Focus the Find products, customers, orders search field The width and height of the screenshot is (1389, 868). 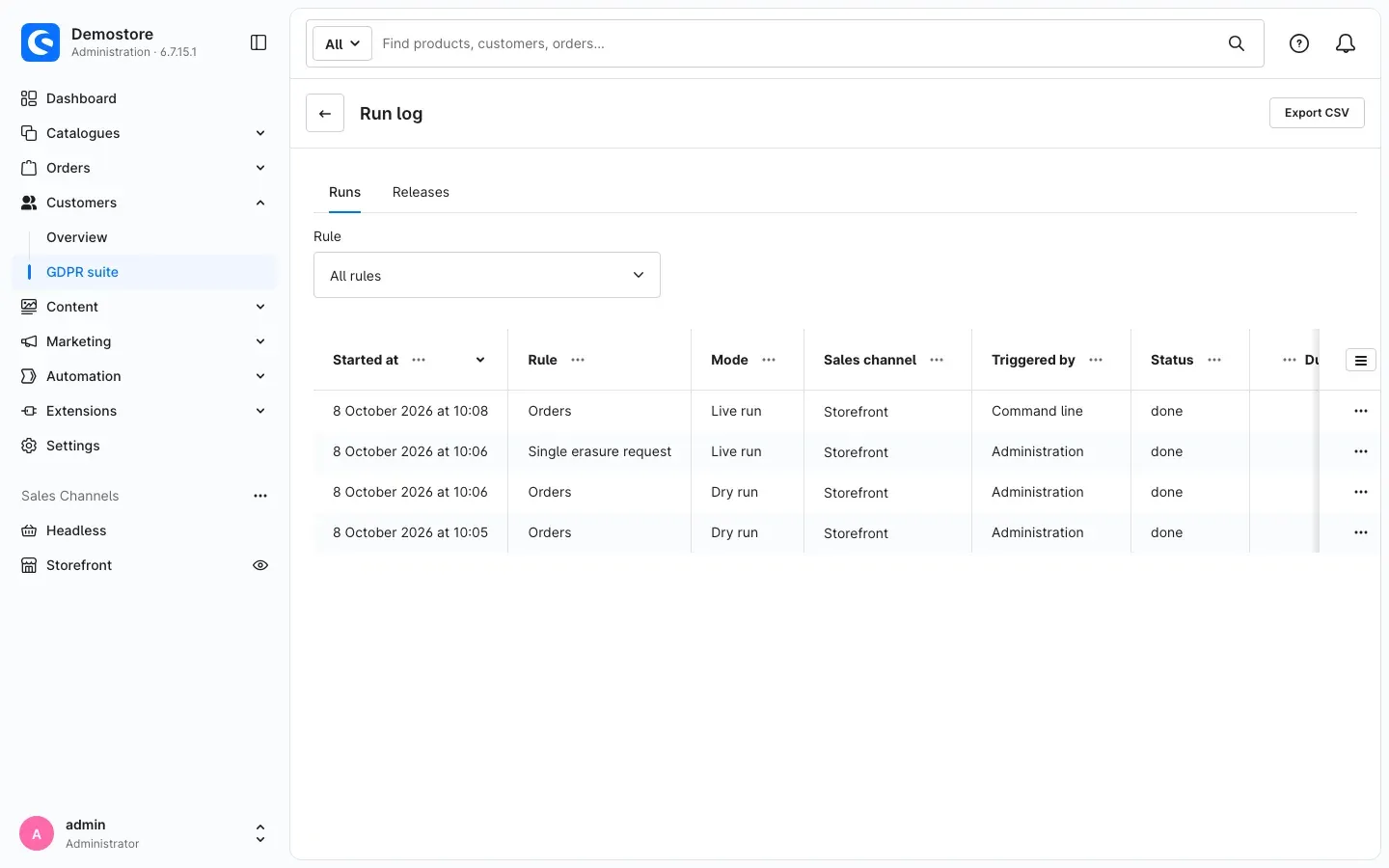click(x=799, y=43)
